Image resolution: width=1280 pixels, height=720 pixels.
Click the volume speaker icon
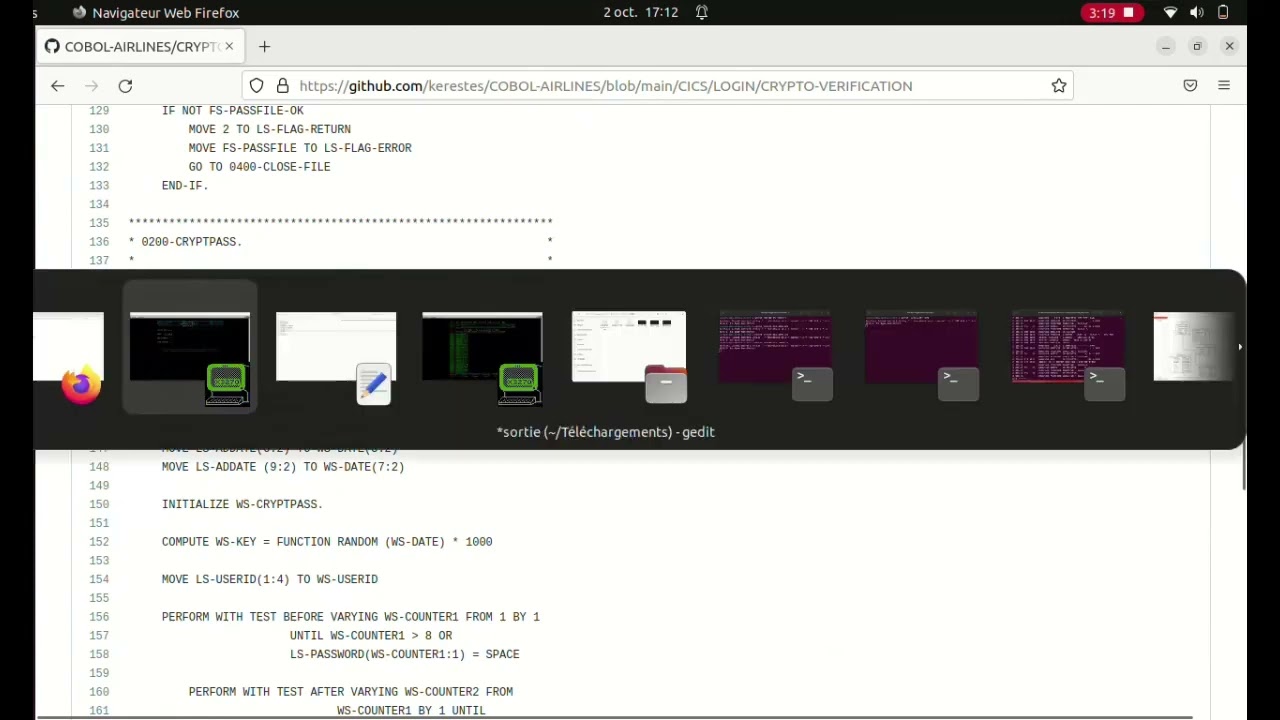tap(1197, 13)
